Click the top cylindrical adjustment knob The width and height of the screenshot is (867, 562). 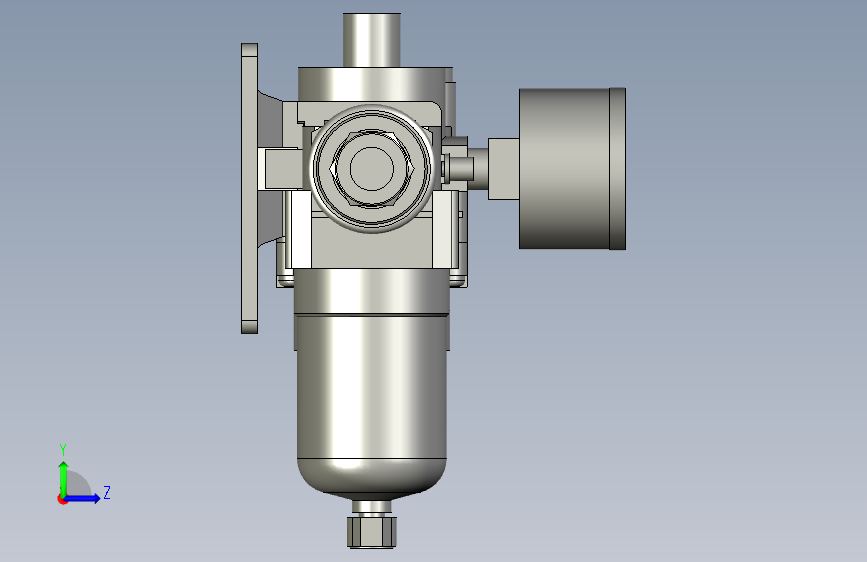pyautogui.click(x=372, y=40)
